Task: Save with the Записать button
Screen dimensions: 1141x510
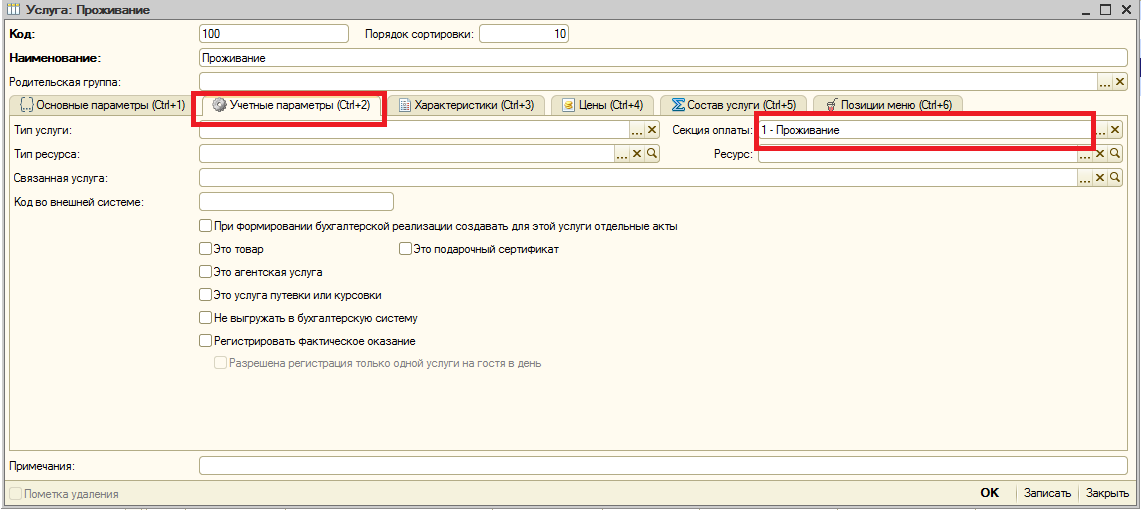Action: pyautogui.click(x=1047, y=493)
